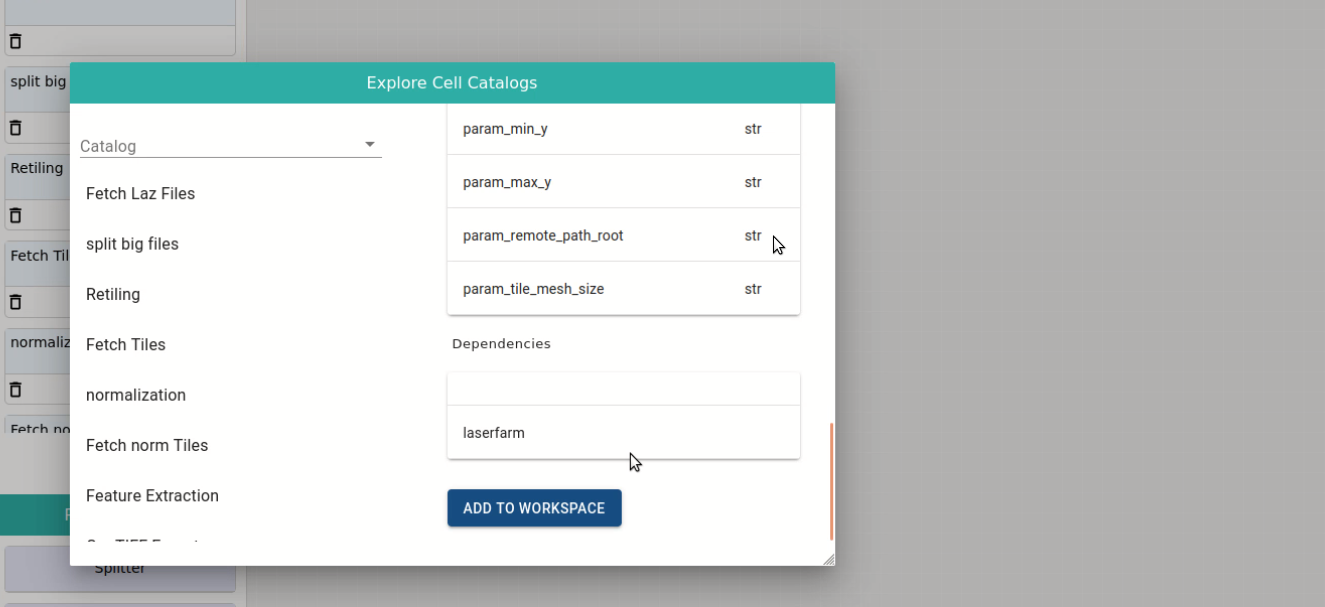Click trash icon under Retiling cell
The width and height of the screenshot is (1325, 607).
[x=15, y=215]
